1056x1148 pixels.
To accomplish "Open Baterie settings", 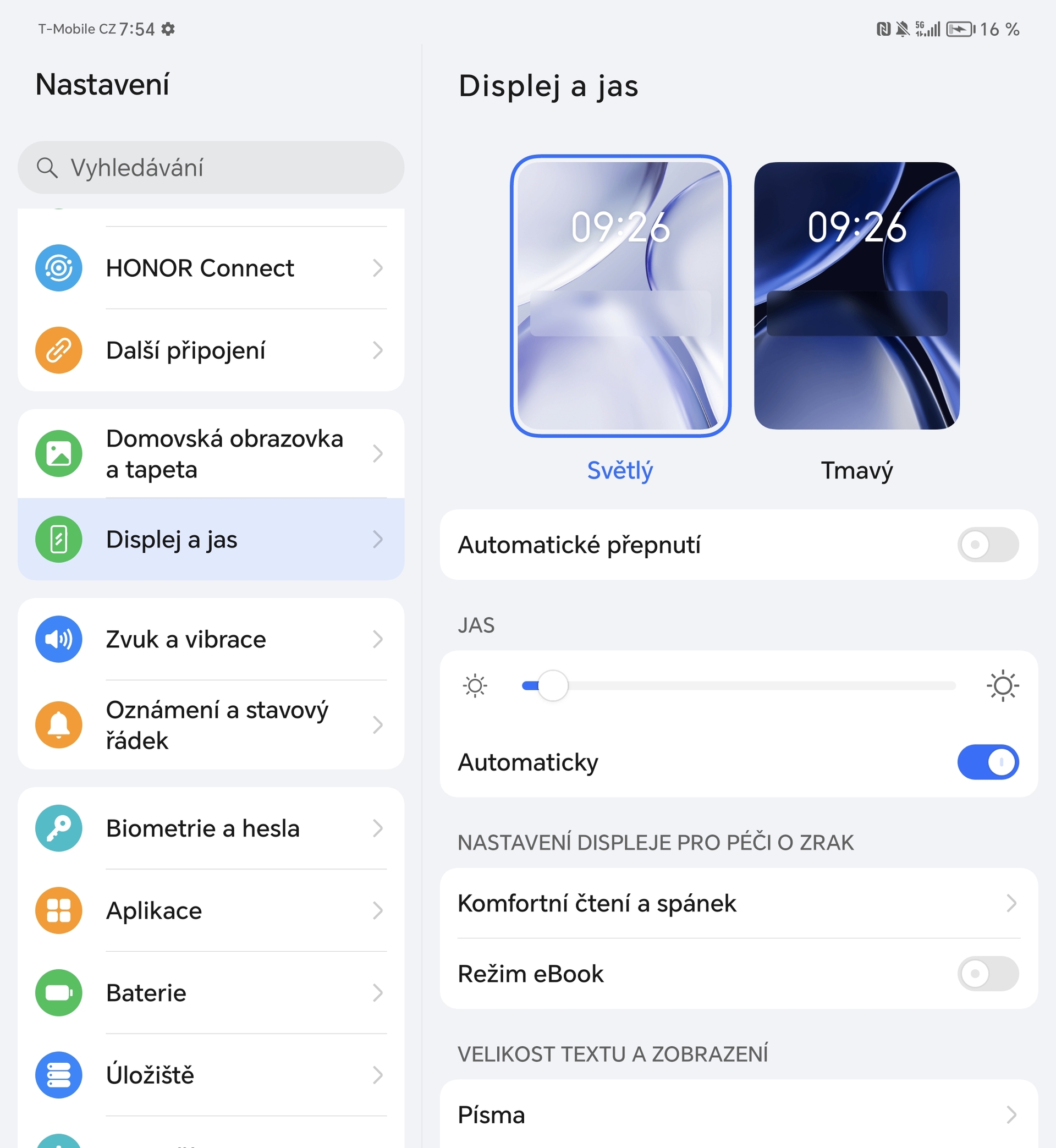I will (x=211, y=993).
